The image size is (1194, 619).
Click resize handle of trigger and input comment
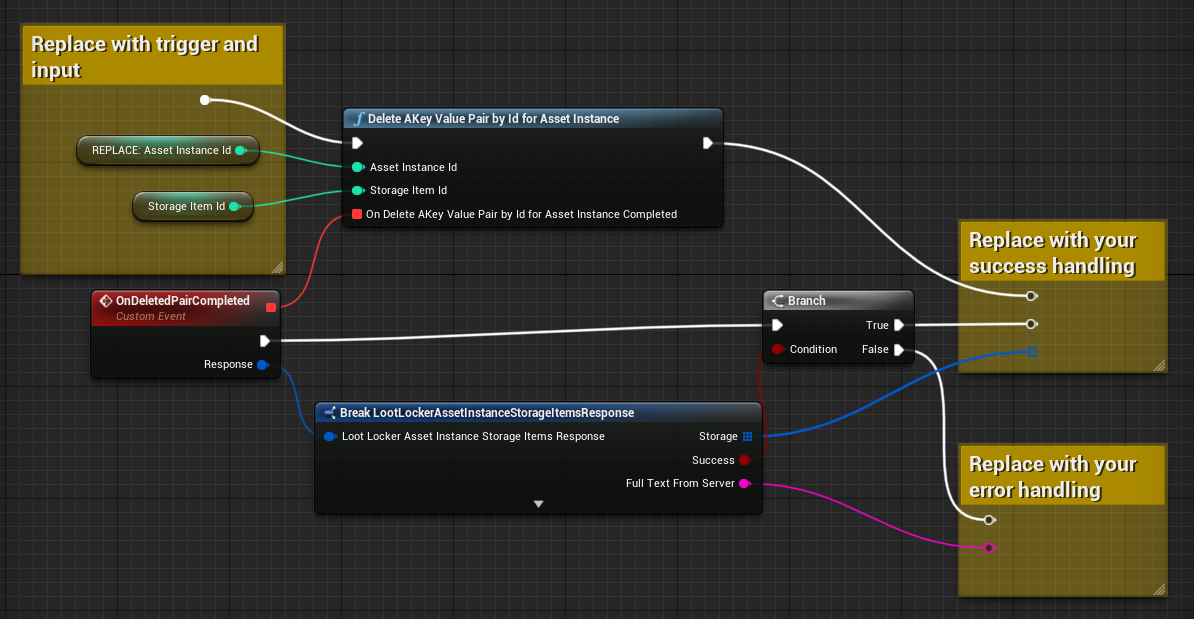click(277, 267)
